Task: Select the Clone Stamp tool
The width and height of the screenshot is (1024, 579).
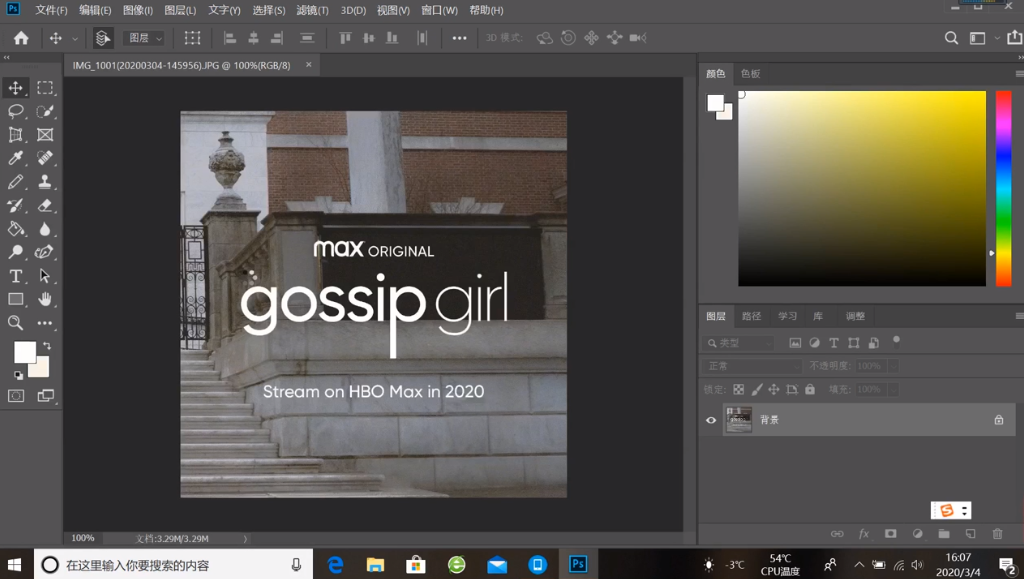Action: pos(45,181)
